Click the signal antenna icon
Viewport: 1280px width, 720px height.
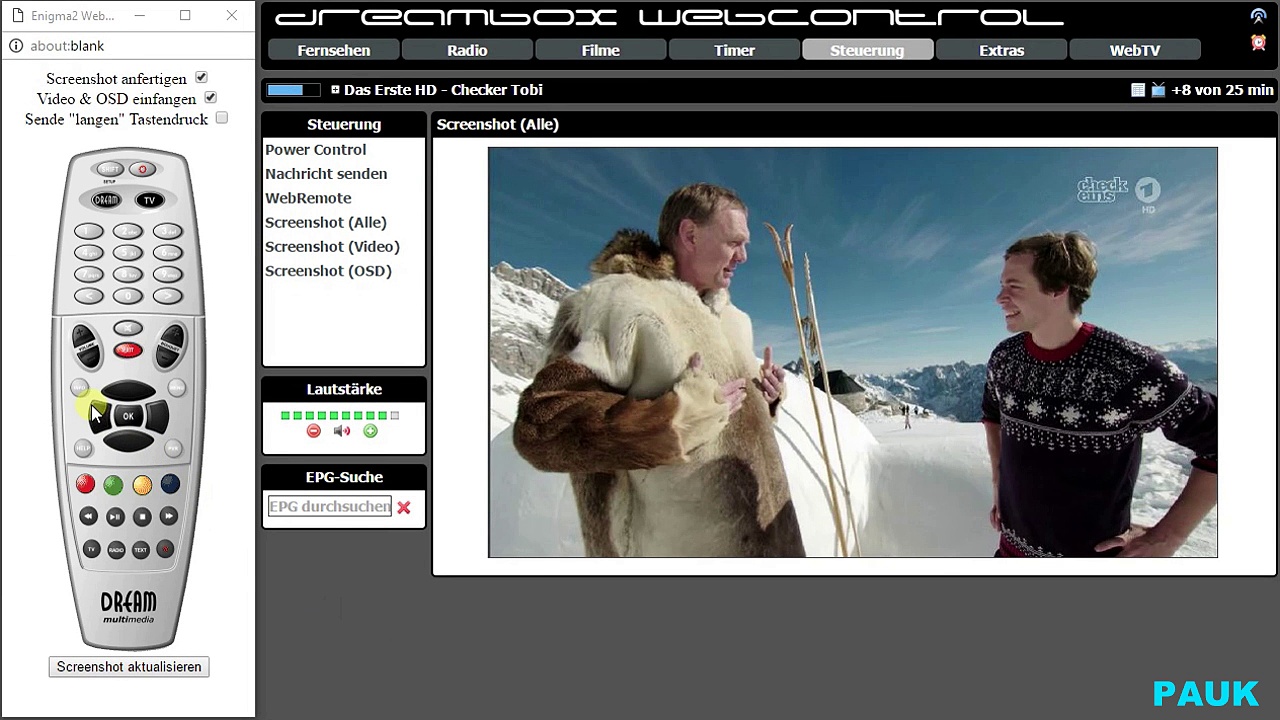[x=1258, y=16]
